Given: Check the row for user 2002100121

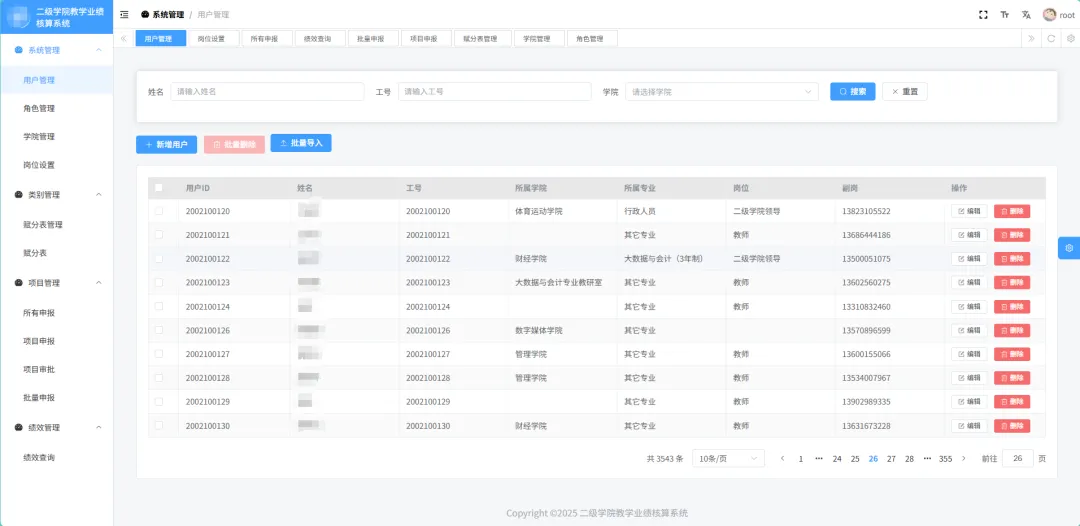Looking at the screenshot, I should point(159,235).
